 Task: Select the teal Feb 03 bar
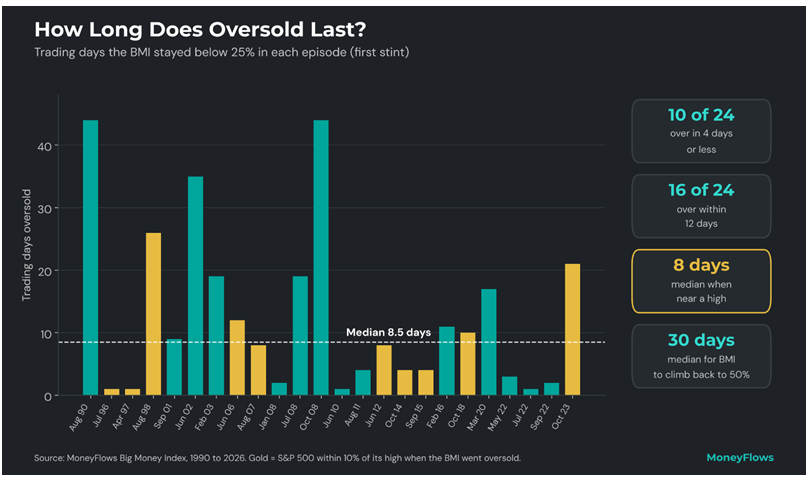coord(216,336)
